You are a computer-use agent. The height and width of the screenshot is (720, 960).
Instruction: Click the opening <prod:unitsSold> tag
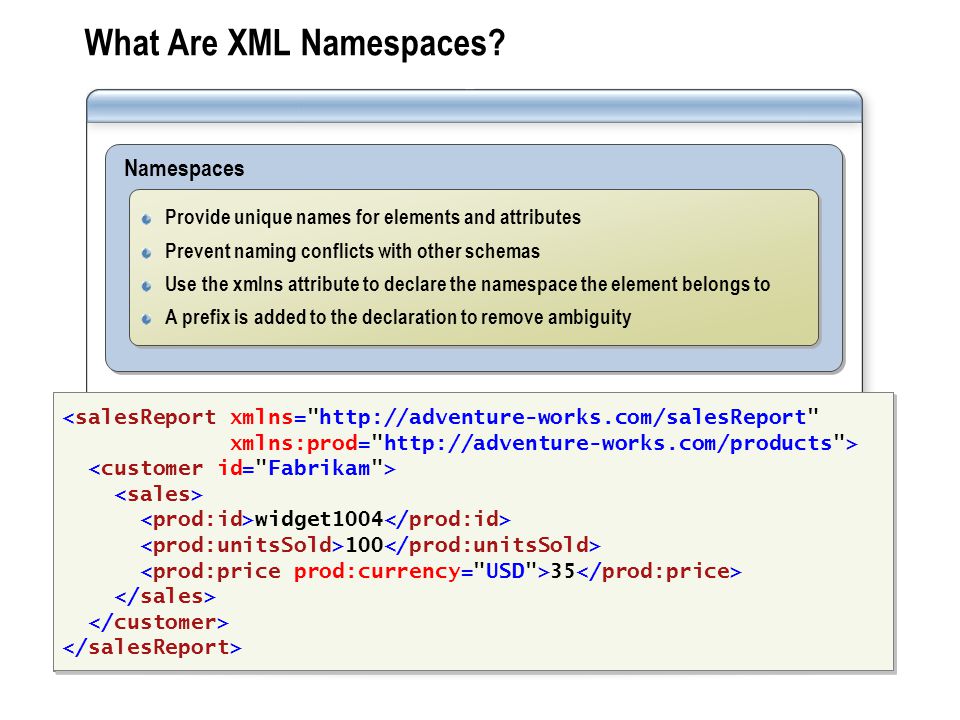point(242,546)
